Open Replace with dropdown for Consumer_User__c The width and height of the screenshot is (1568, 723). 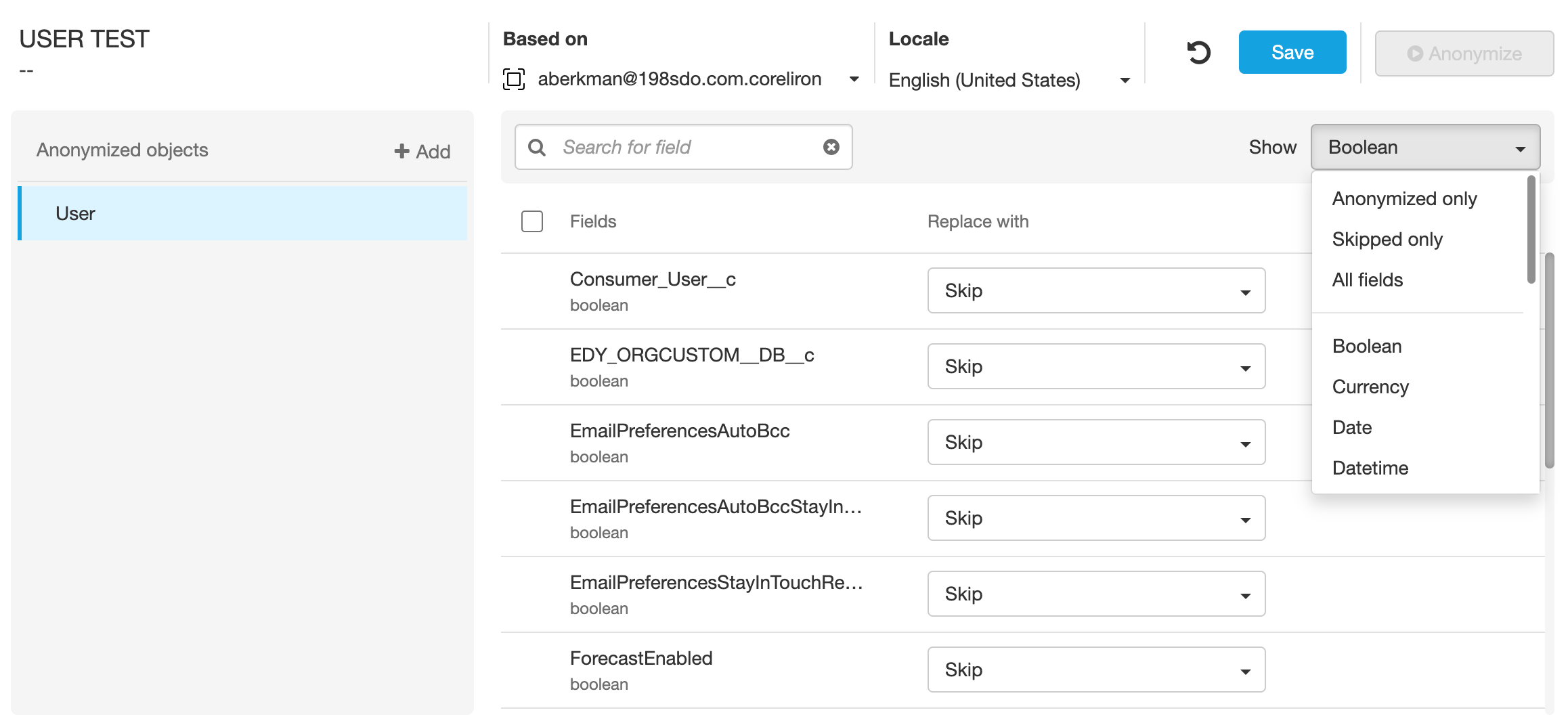1096,290
